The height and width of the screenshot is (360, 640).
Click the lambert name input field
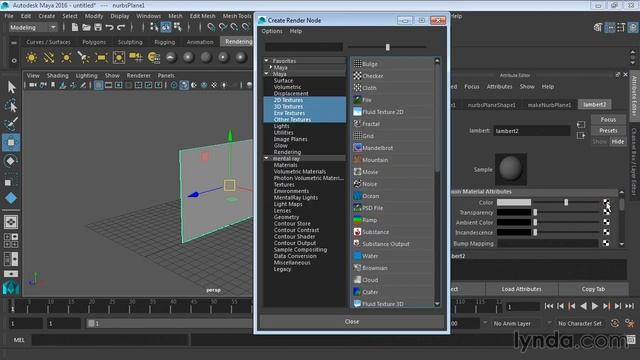[x=532, y=131]
